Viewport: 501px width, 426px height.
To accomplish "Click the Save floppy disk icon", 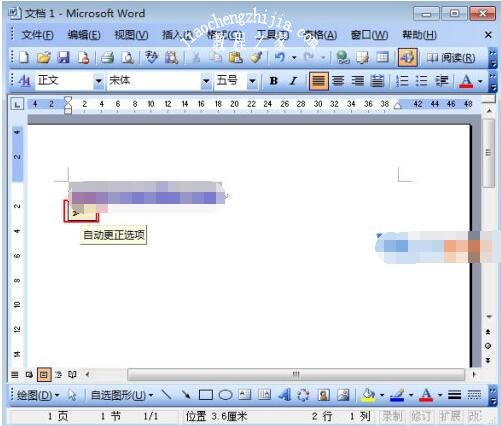I will 63,58.
